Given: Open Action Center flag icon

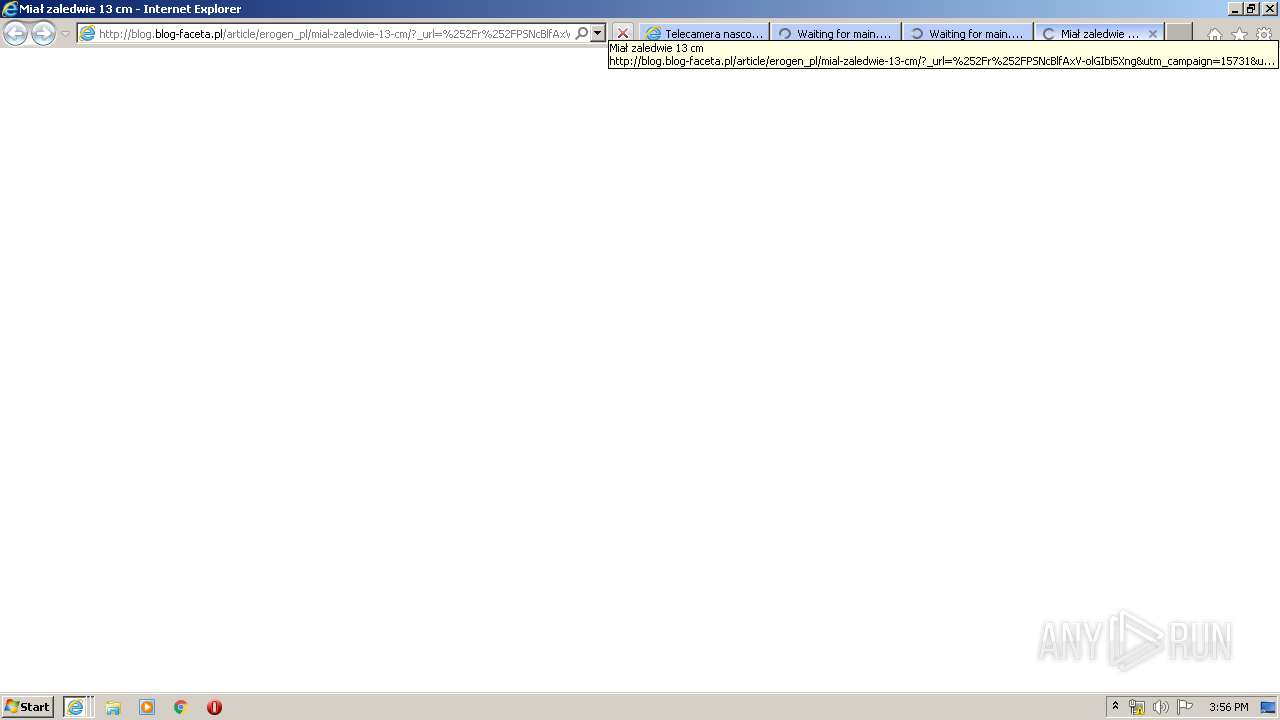Looking at the screenshot, I should (1185, 707).
